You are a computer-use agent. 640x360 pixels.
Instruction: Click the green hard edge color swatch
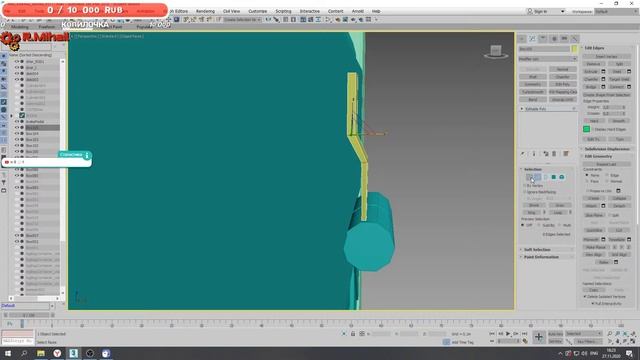point(587,129)
